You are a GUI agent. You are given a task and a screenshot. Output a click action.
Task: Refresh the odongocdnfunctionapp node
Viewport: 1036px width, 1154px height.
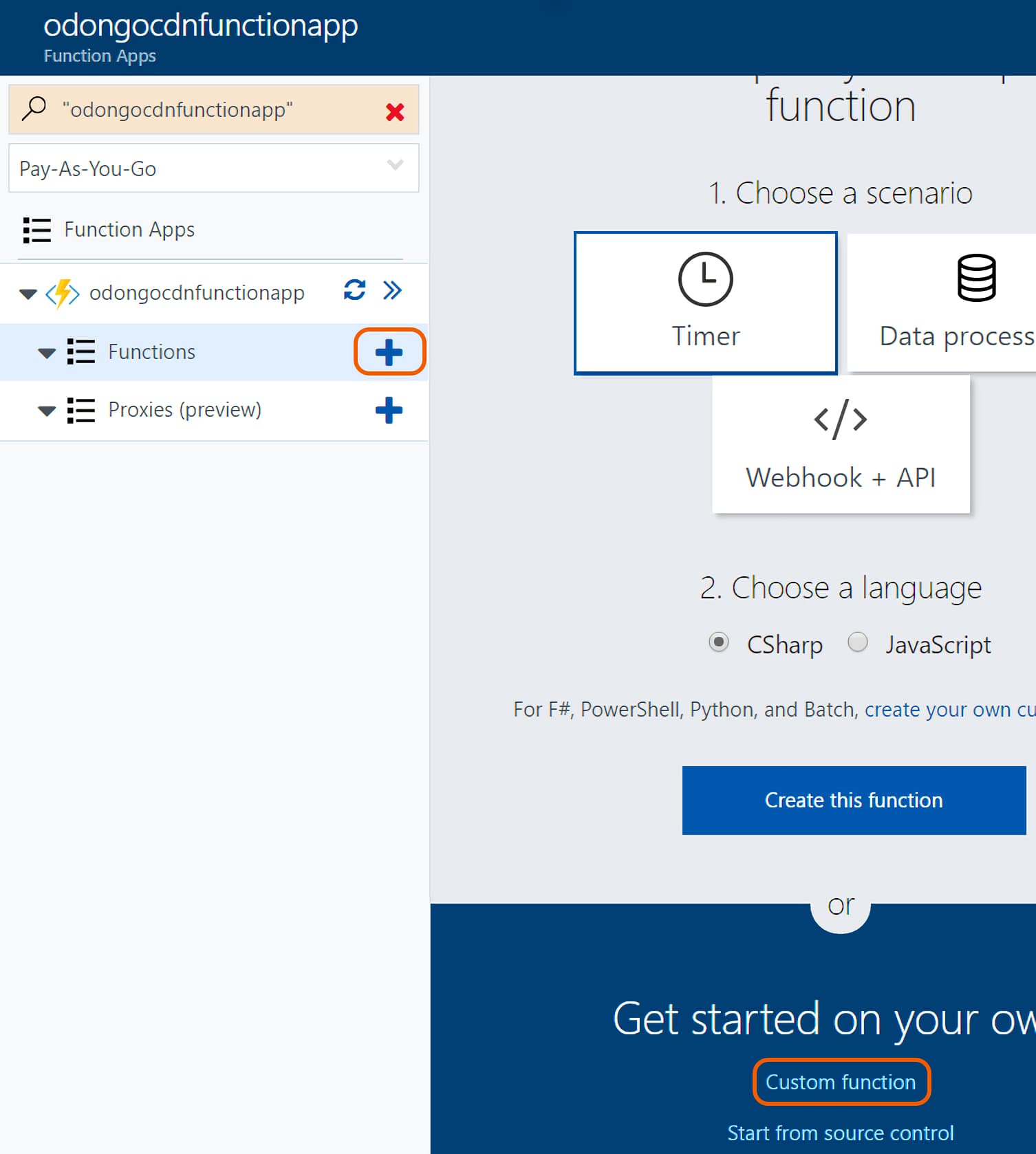click(x=354, y=290)
